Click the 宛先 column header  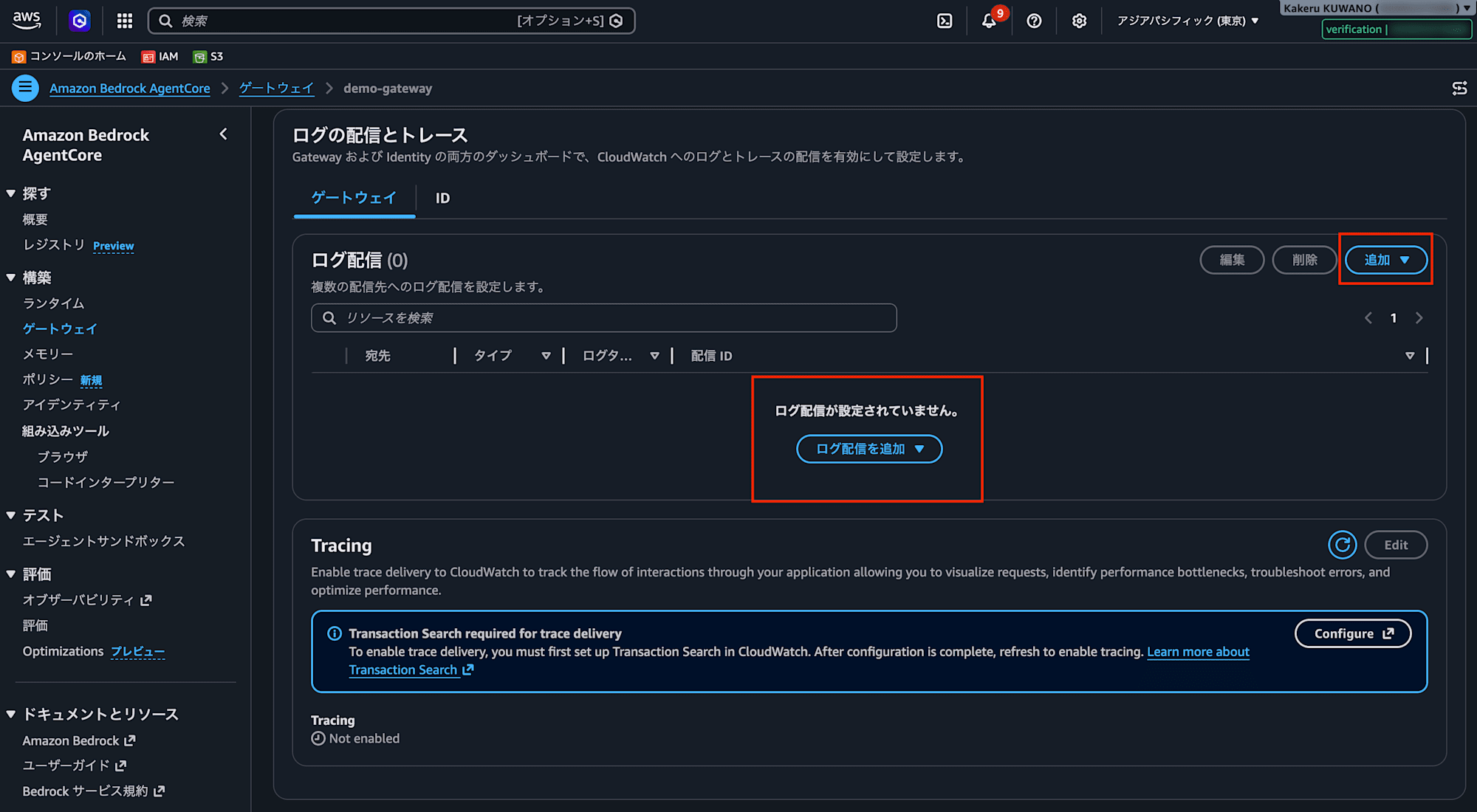[378, 356]
